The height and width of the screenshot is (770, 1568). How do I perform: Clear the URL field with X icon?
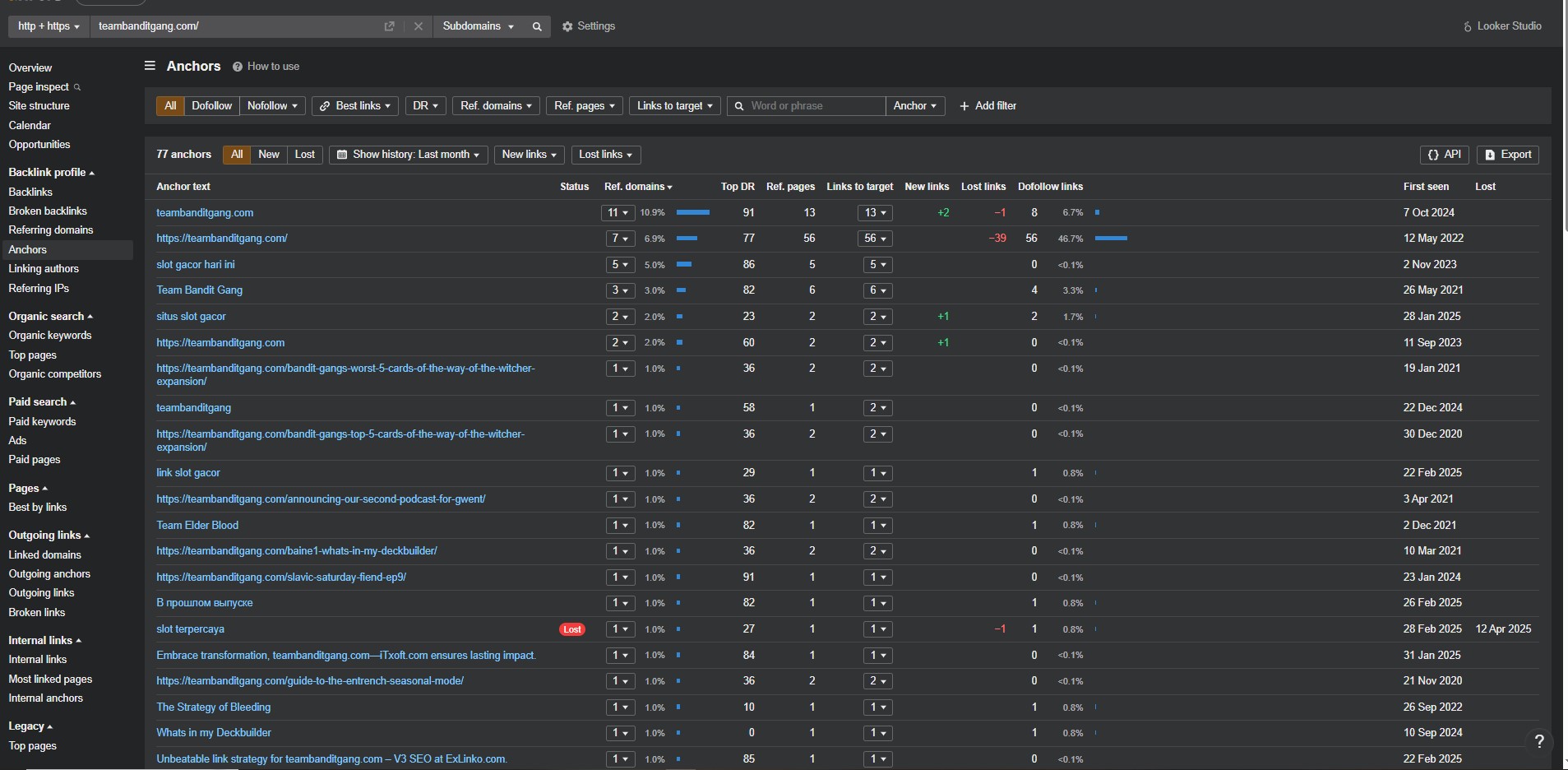[419, 26]
